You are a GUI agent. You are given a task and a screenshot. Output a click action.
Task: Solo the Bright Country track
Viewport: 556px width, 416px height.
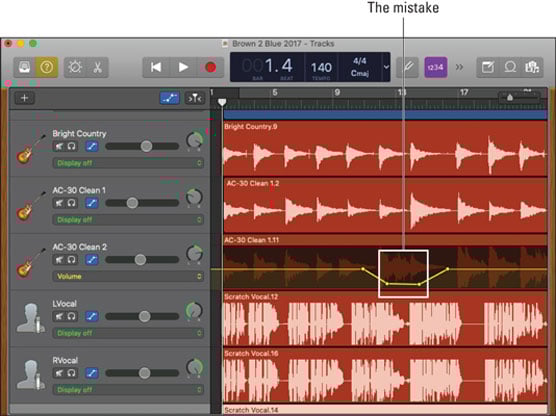pyautogui.click(x=72, y=146)
